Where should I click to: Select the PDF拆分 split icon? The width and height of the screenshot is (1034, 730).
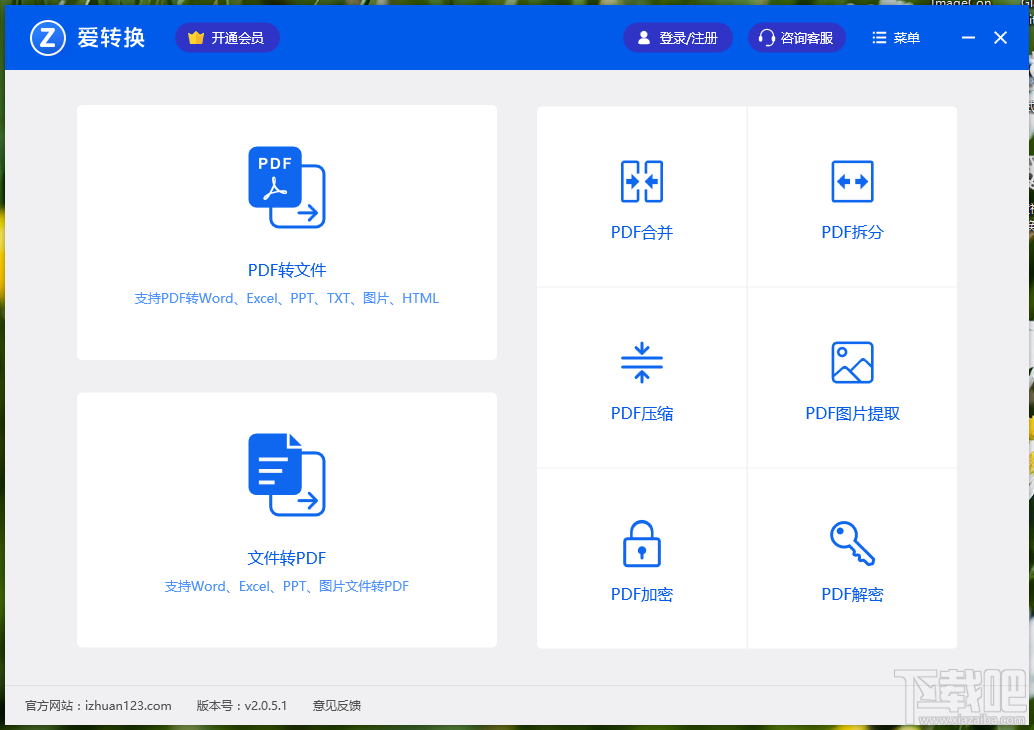pos(851,182)
